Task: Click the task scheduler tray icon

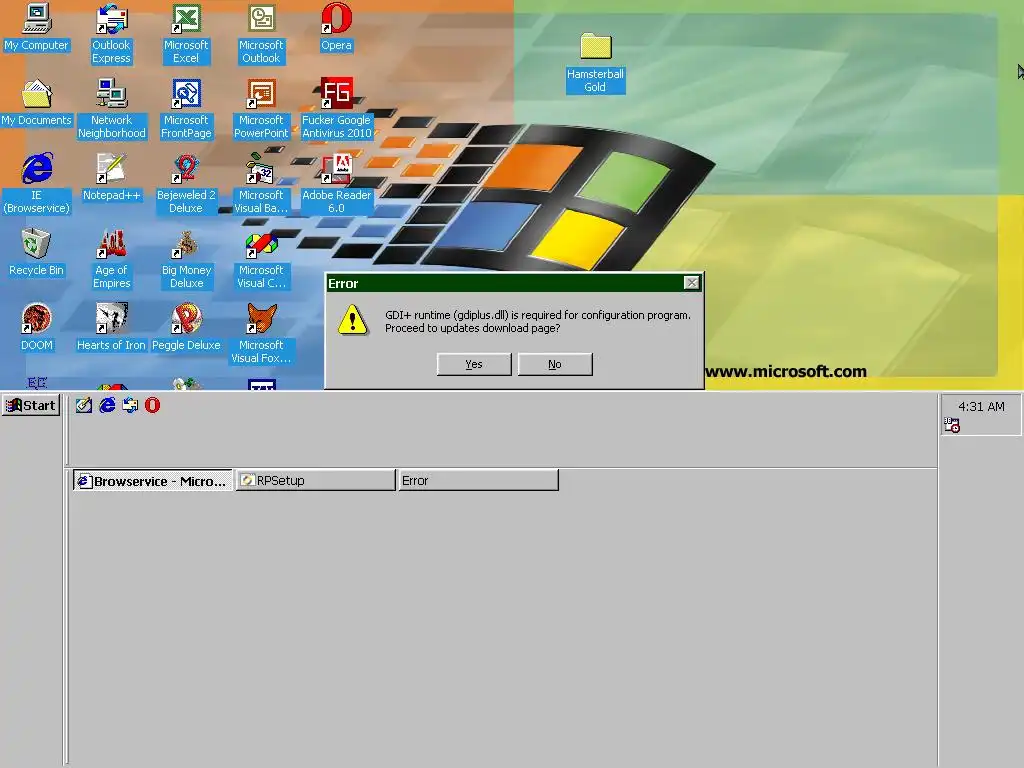Action: coord(952,425)
